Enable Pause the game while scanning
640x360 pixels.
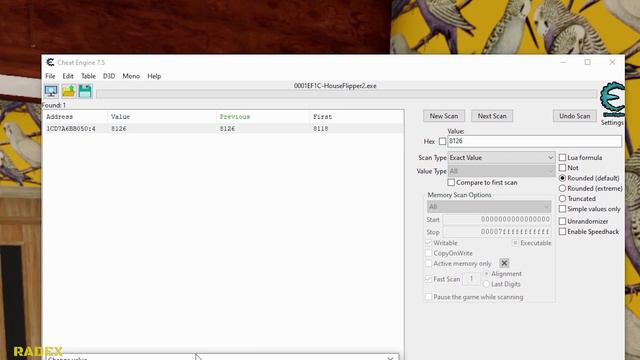click(429, 297)
